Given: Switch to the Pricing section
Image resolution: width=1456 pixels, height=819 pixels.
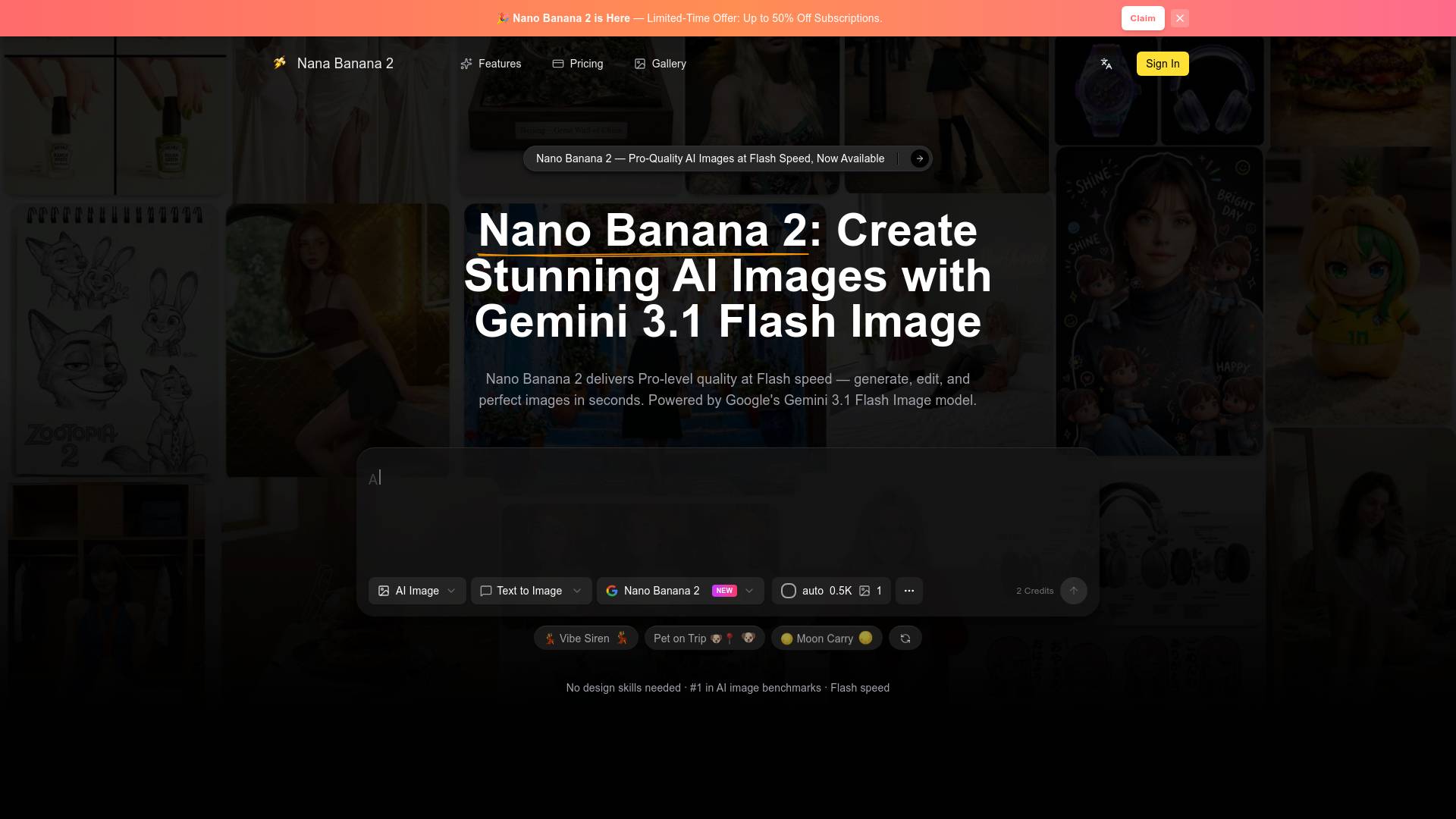Looking at the screenshot, I should [578, 64].
